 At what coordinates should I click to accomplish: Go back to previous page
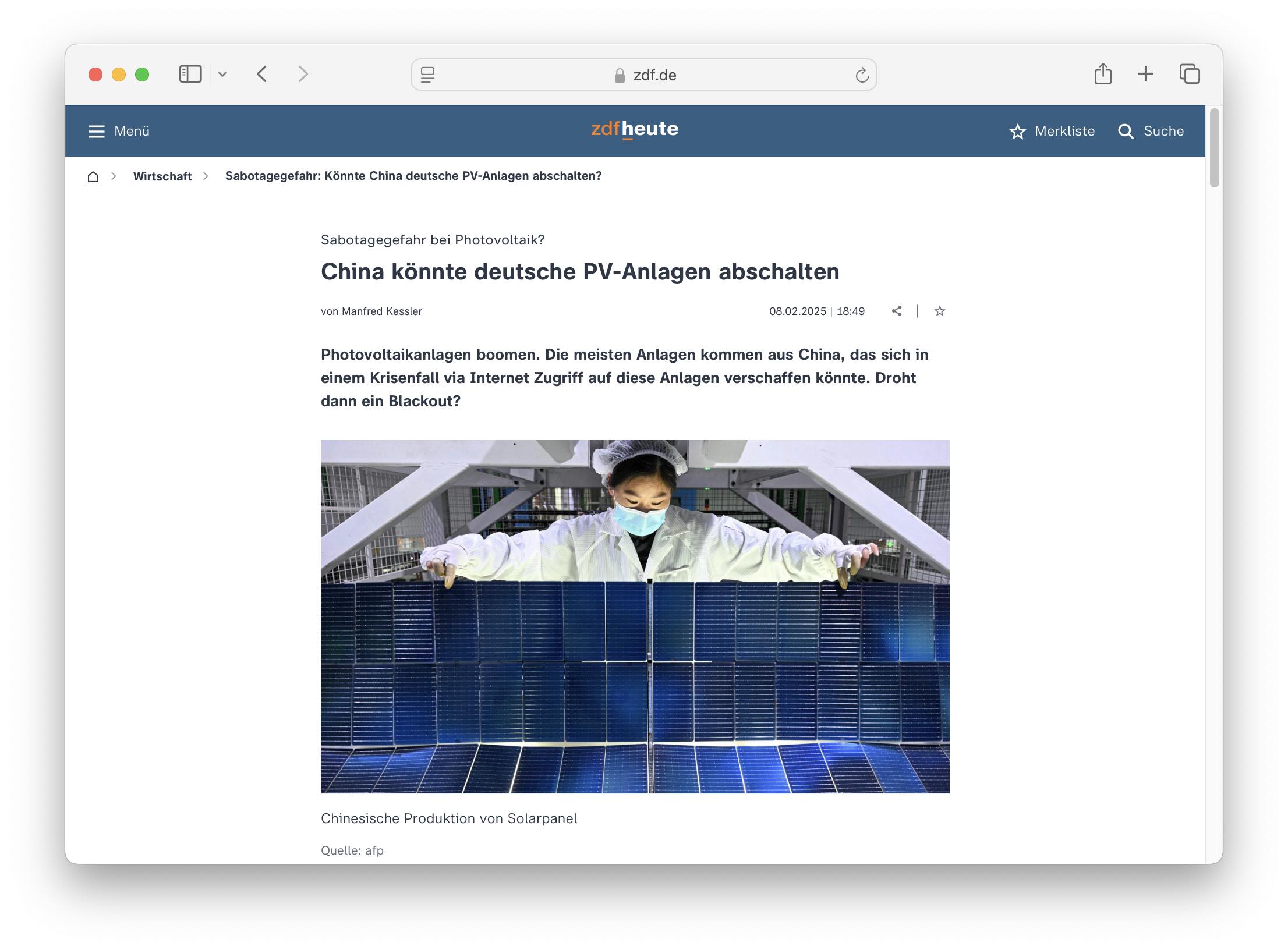[262, 74]
